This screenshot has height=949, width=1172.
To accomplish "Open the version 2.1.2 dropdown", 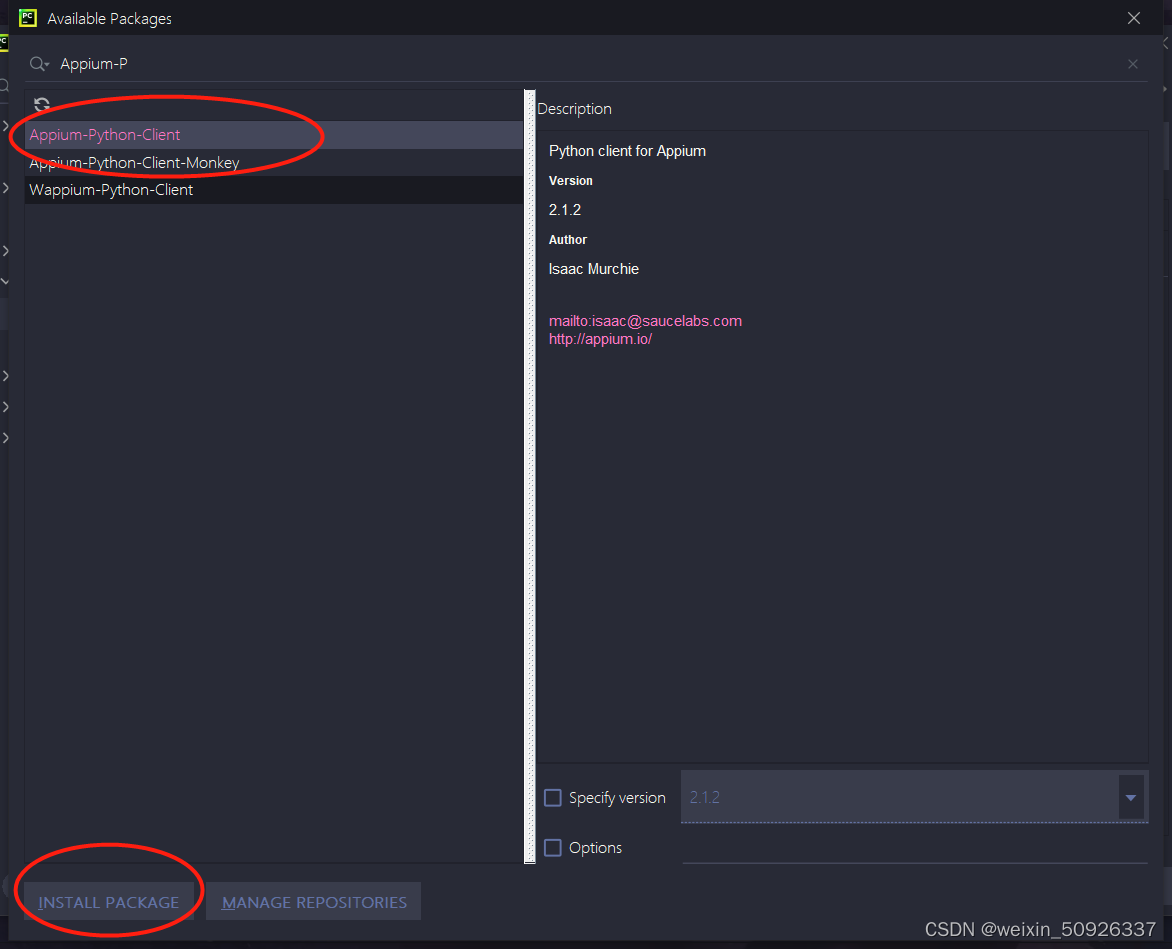I will [x=1130, y=797].
